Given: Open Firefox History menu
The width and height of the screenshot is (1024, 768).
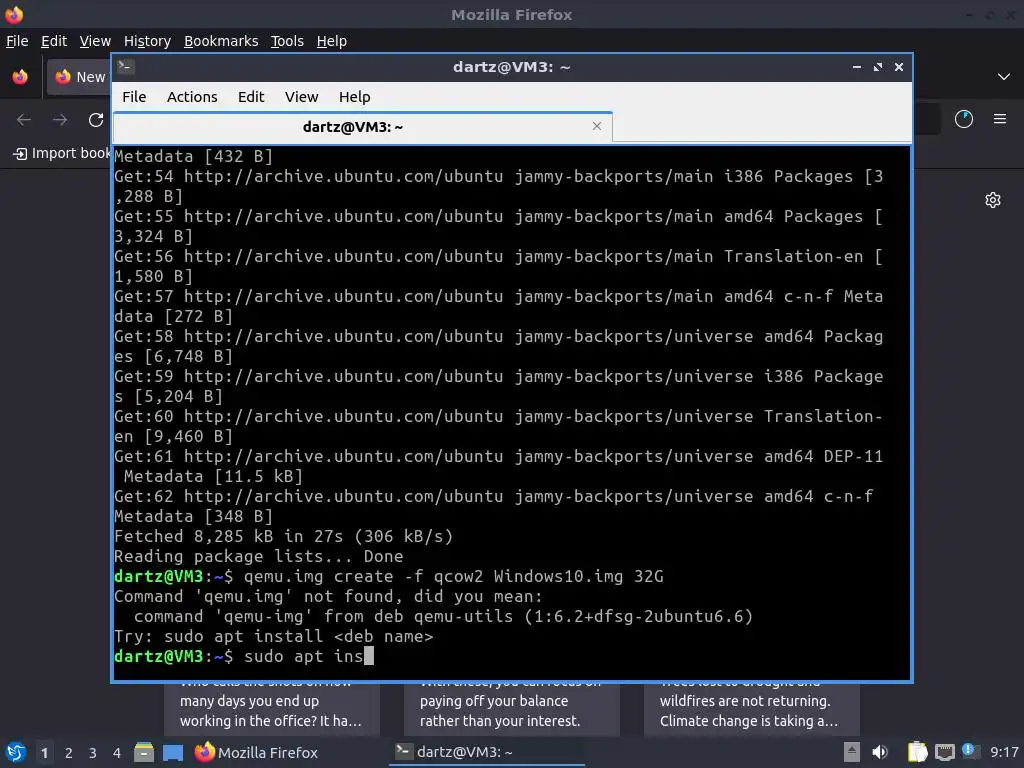Looking at the screenshot, I should 147,41.
